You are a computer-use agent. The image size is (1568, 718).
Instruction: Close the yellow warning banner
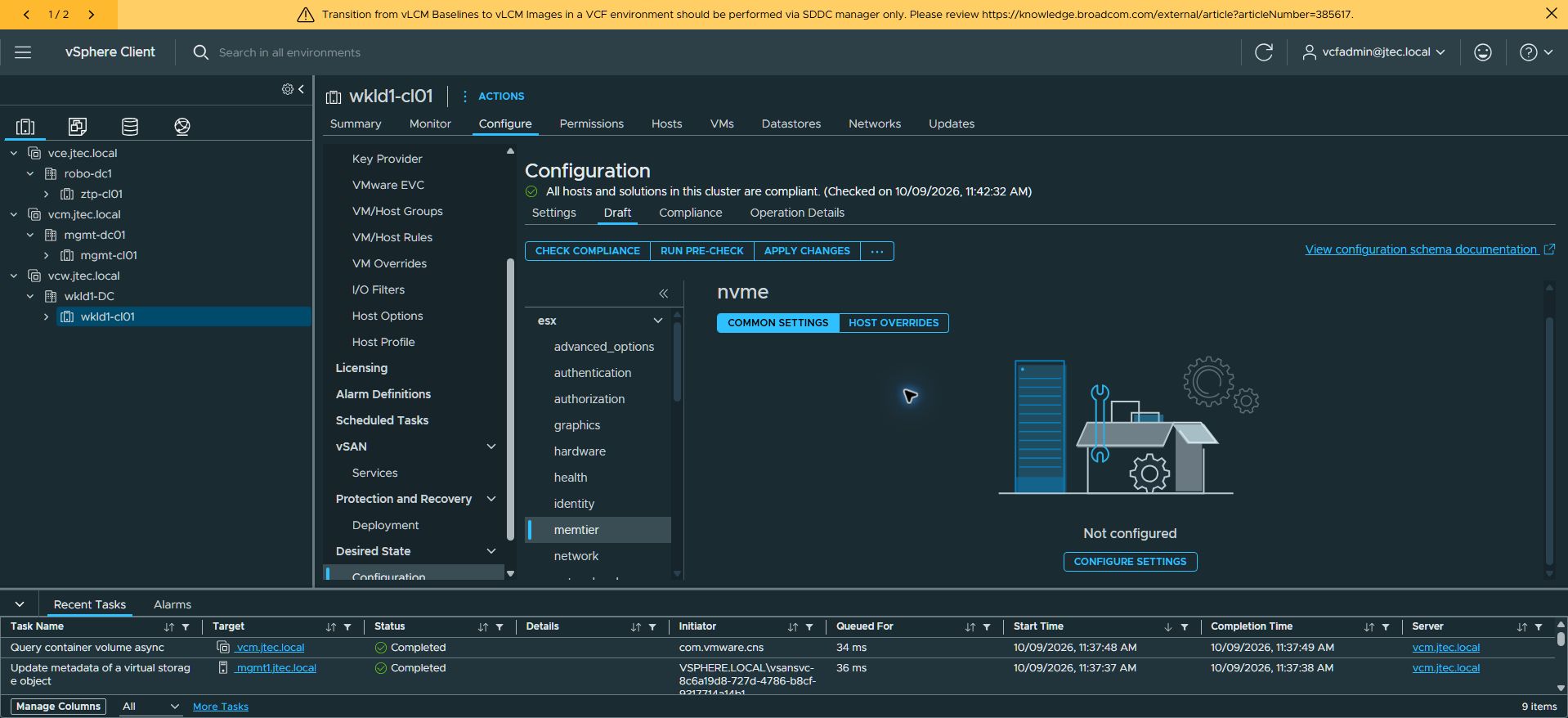(1552, 14)
